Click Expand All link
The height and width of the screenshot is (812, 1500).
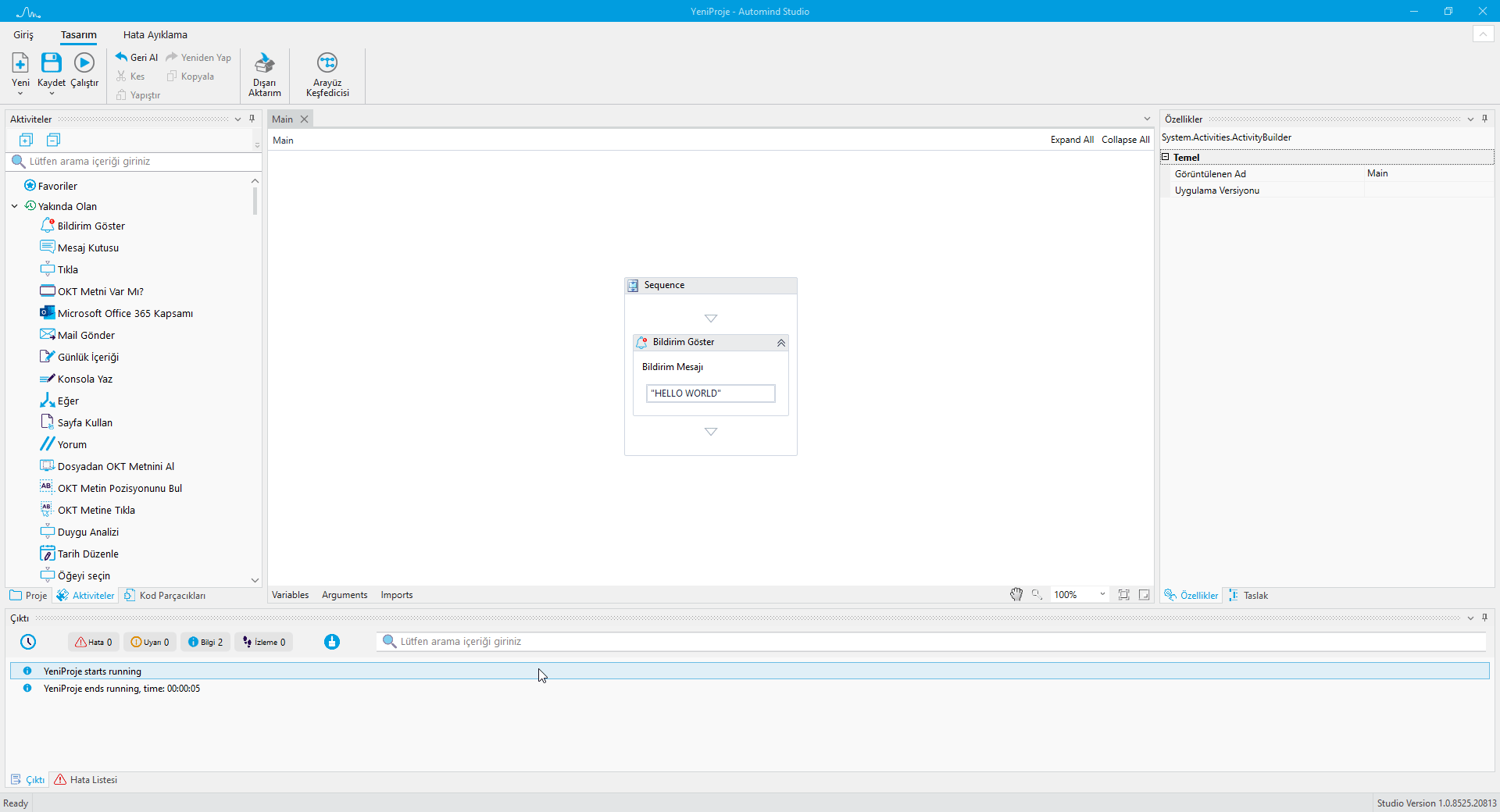(x=1071, y=140)
